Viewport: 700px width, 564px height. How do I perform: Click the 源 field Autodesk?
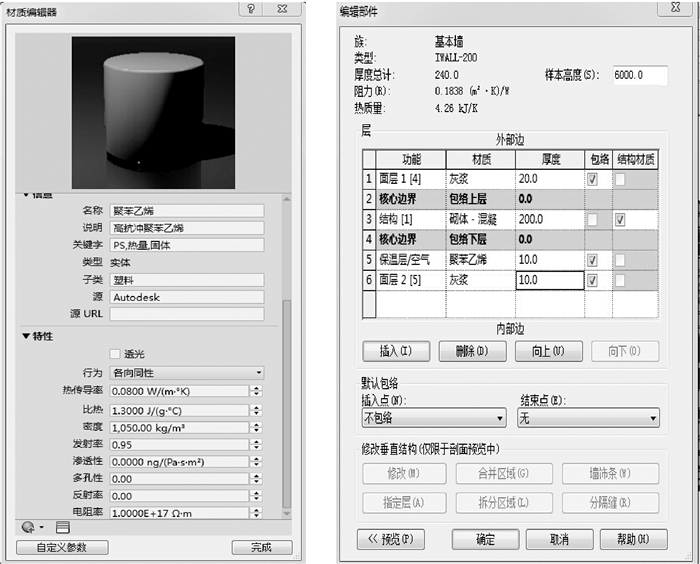pos(187,297)
